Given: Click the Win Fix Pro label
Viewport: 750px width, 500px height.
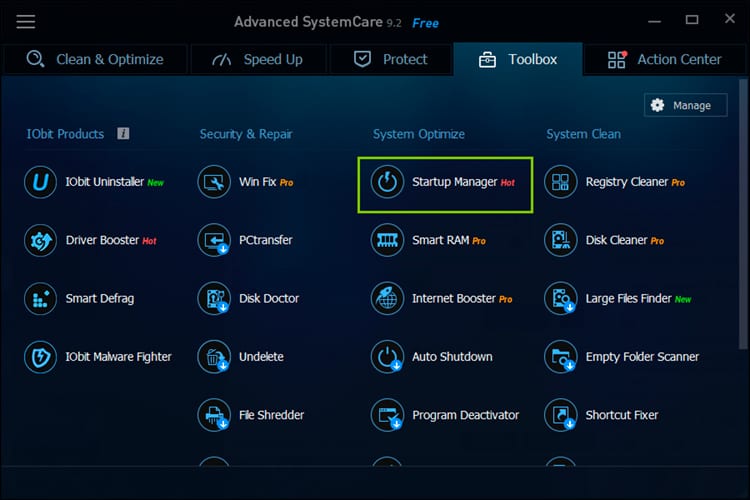Looking at the screenshot, I should coord(266,182).
